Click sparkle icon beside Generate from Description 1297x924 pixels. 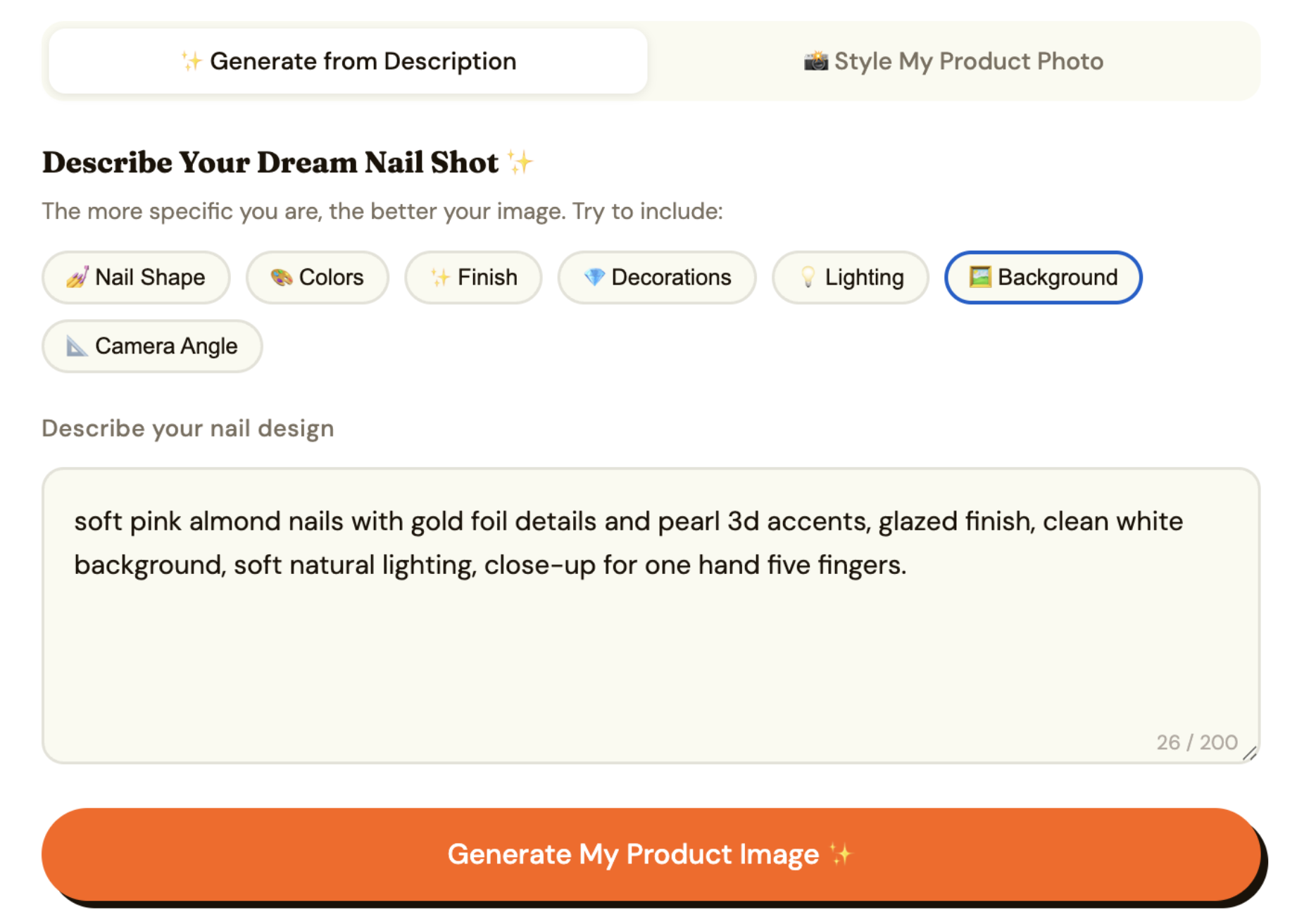(x=191, y=61)
